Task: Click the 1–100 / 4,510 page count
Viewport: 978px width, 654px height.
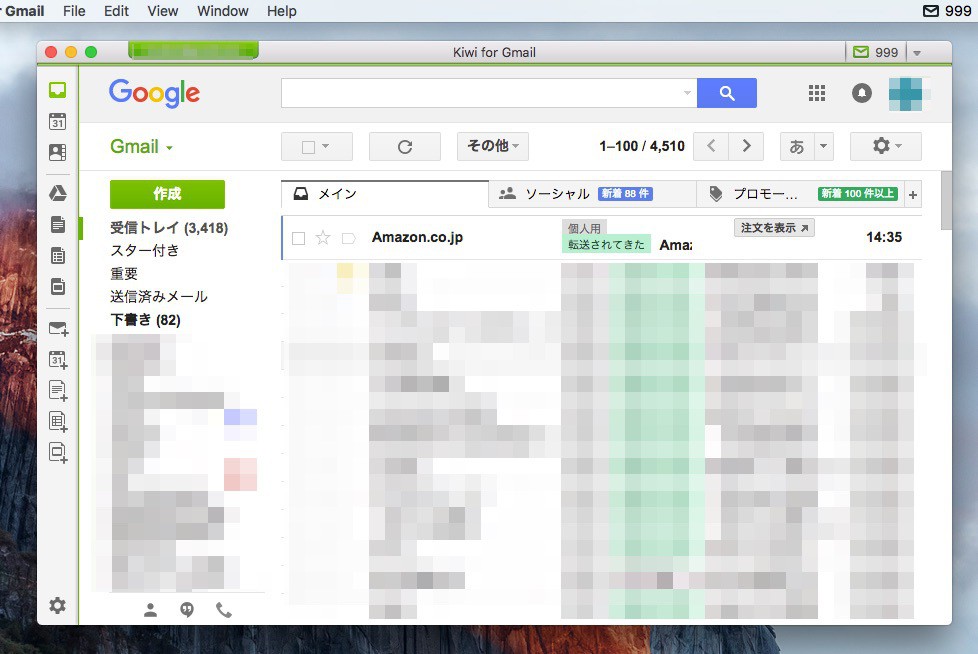Action: coord(642,147)
